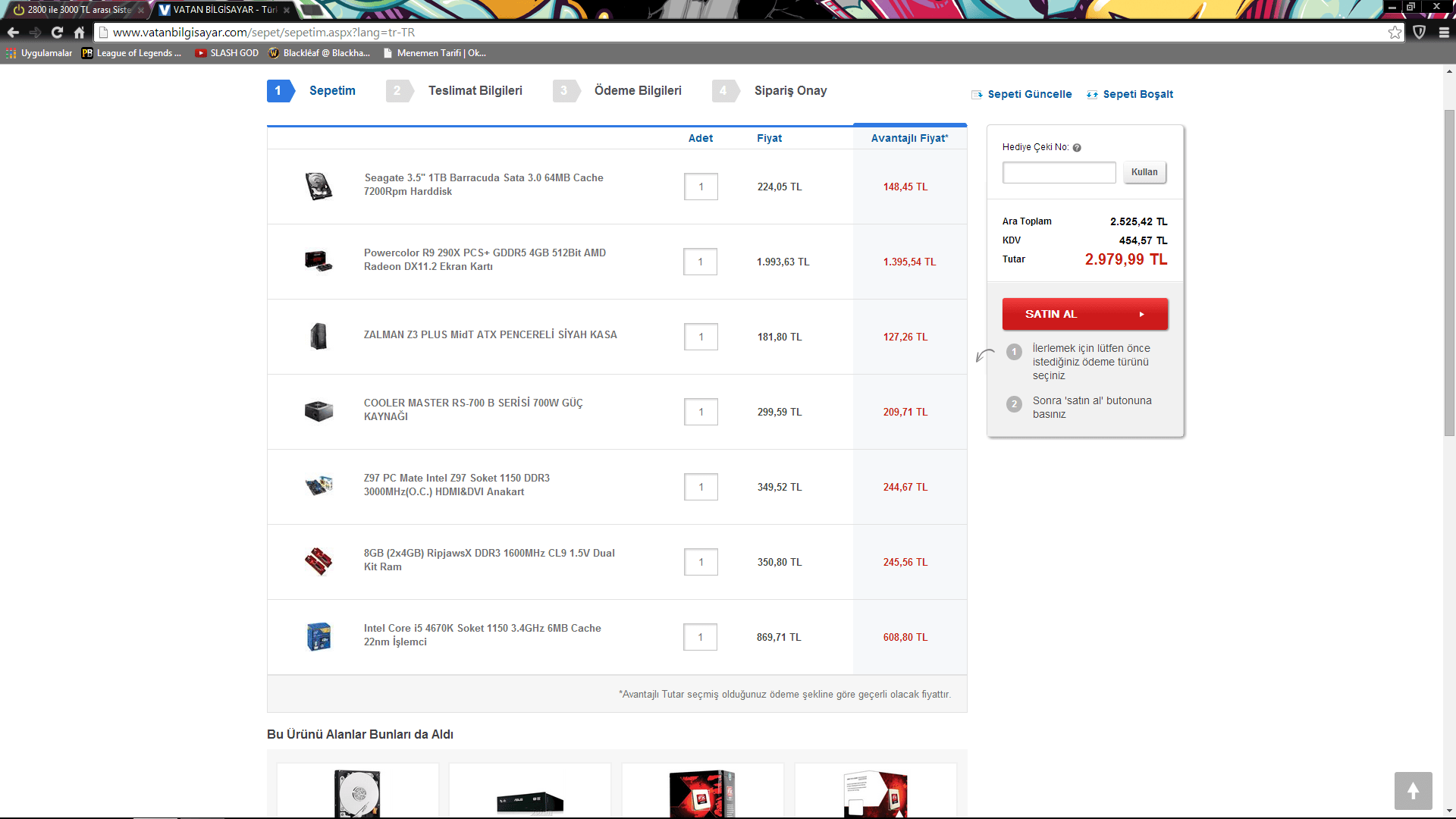Click the browser reload icon
This screenshot has height=819, width=1456.
(57, 33)
